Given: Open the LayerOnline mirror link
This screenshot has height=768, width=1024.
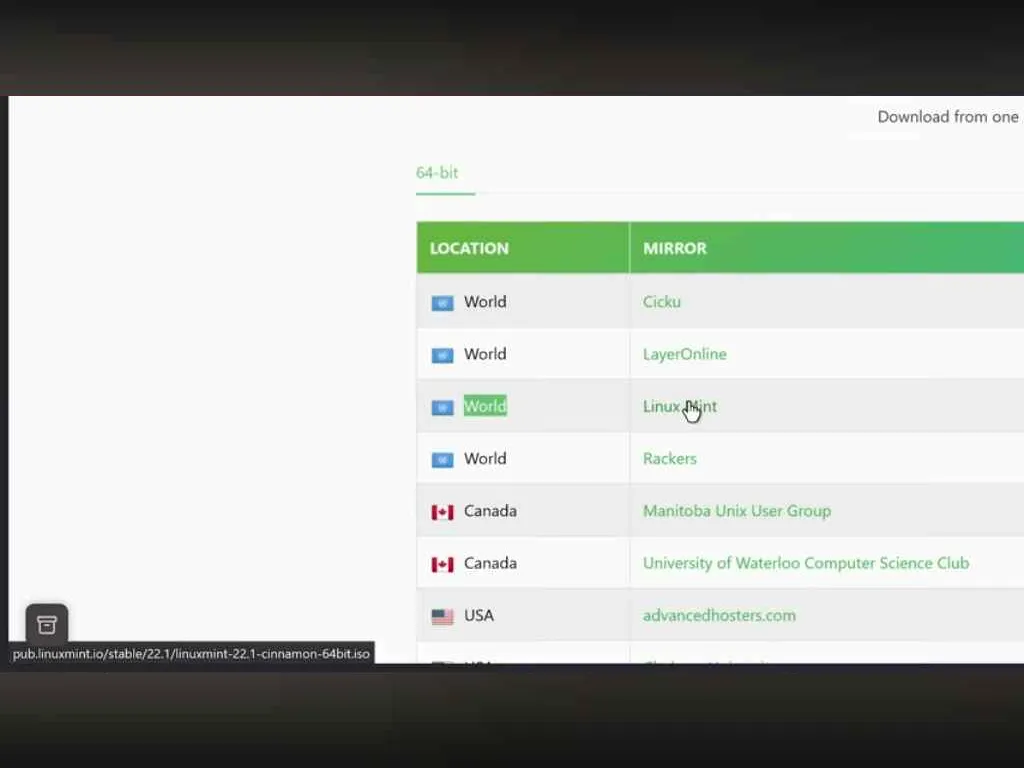Looking at the screenshot, I should [x=684, y=354].
